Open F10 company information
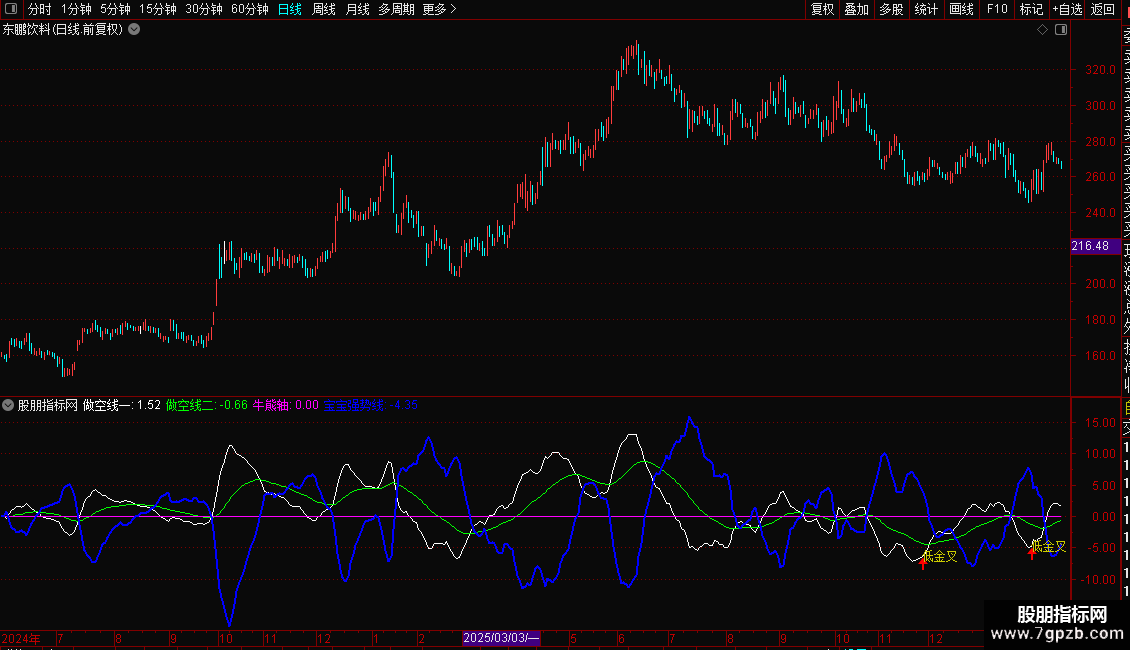The image size is (1130, 650). 997,9
